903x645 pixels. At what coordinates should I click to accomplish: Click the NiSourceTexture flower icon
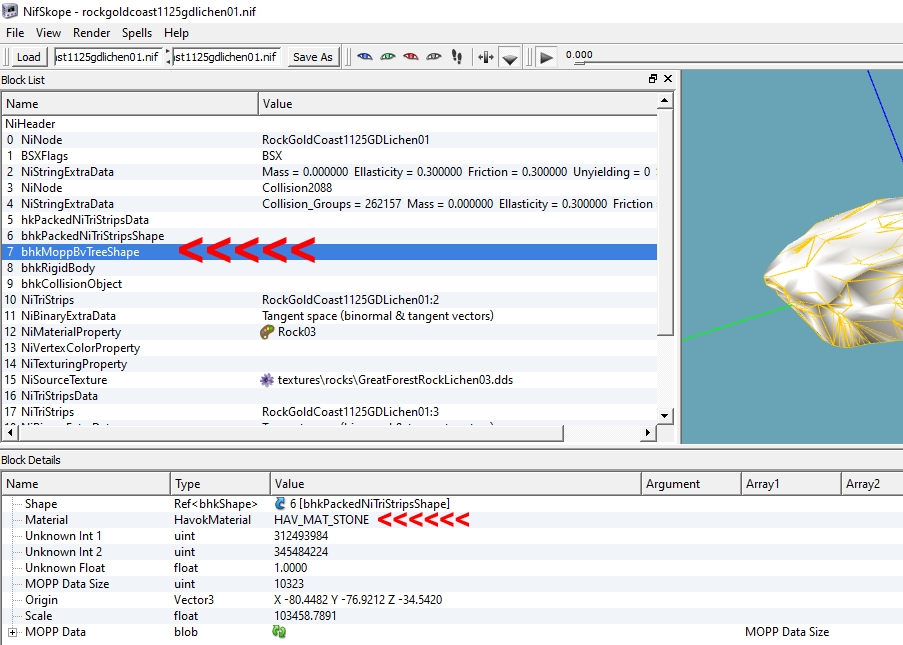coord(267,380)
